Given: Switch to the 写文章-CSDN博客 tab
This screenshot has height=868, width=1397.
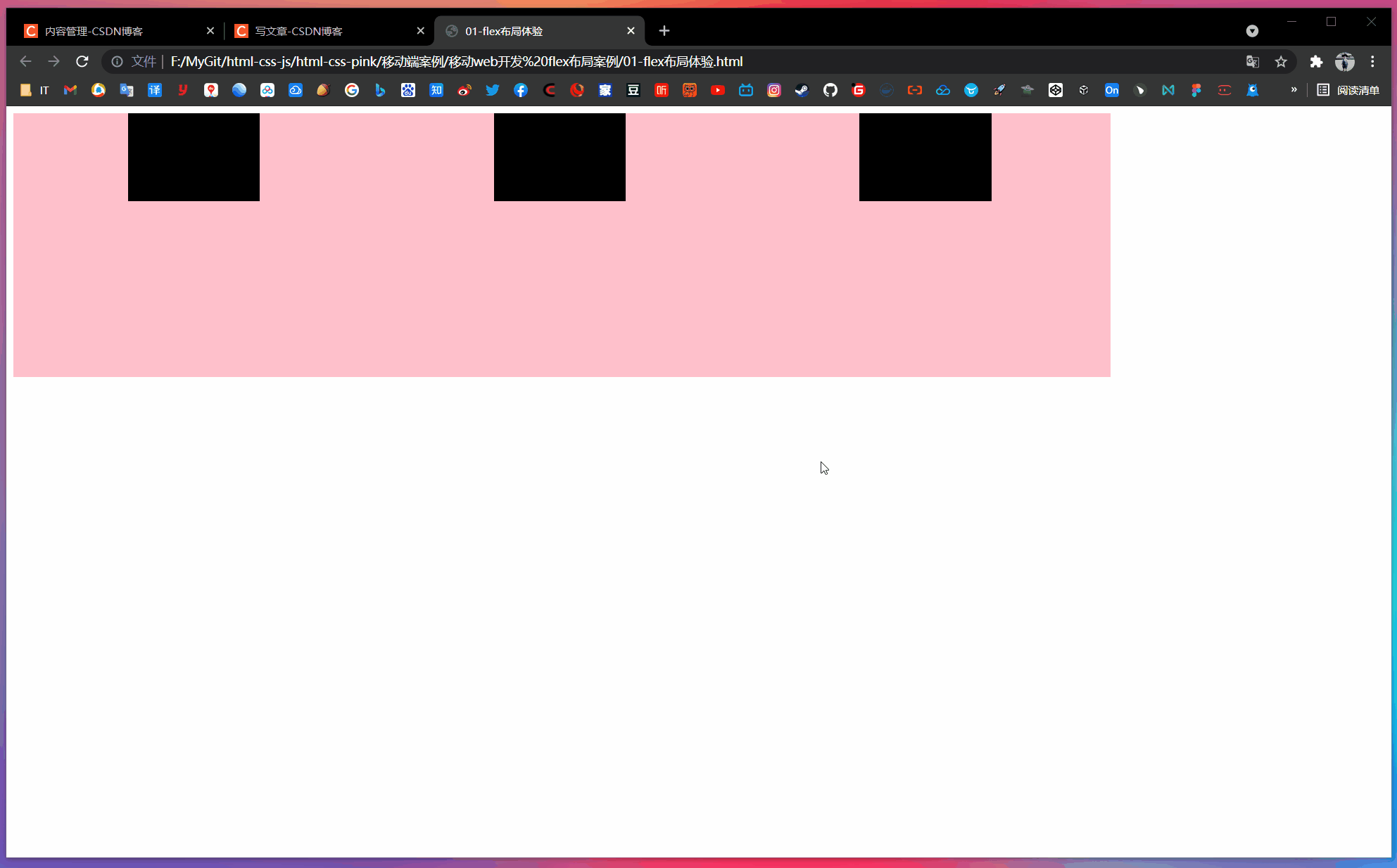Looking at the screenshot, I should click(x=324, y=31).
